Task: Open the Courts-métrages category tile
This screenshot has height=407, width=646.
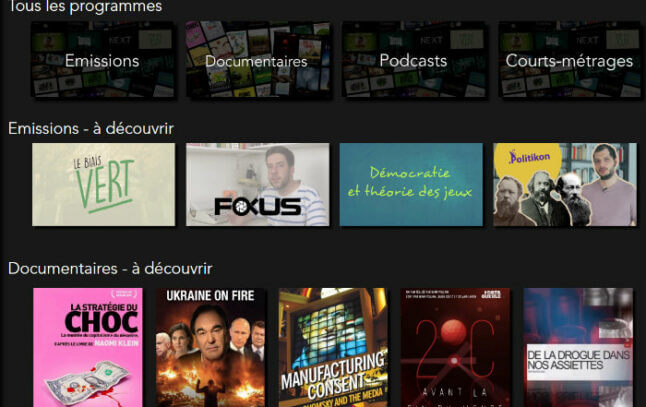Action: 569,60
